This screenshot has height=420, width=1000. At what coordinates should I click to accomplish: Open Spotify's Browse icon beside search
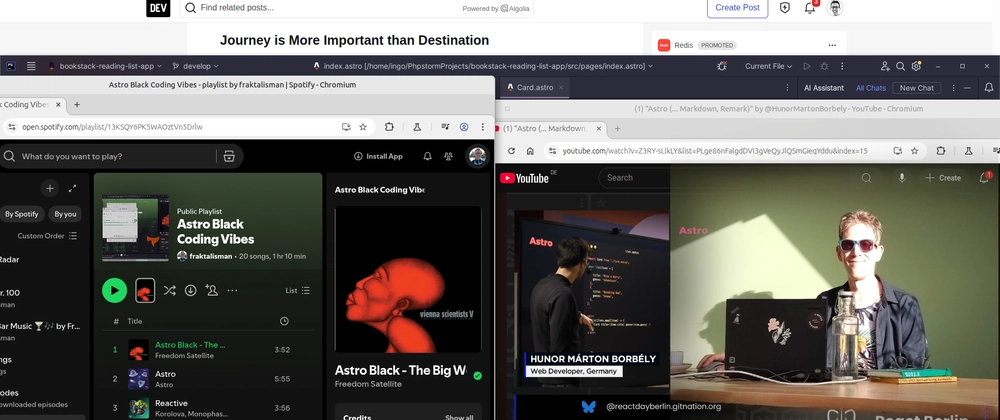(x=230, y=156)
